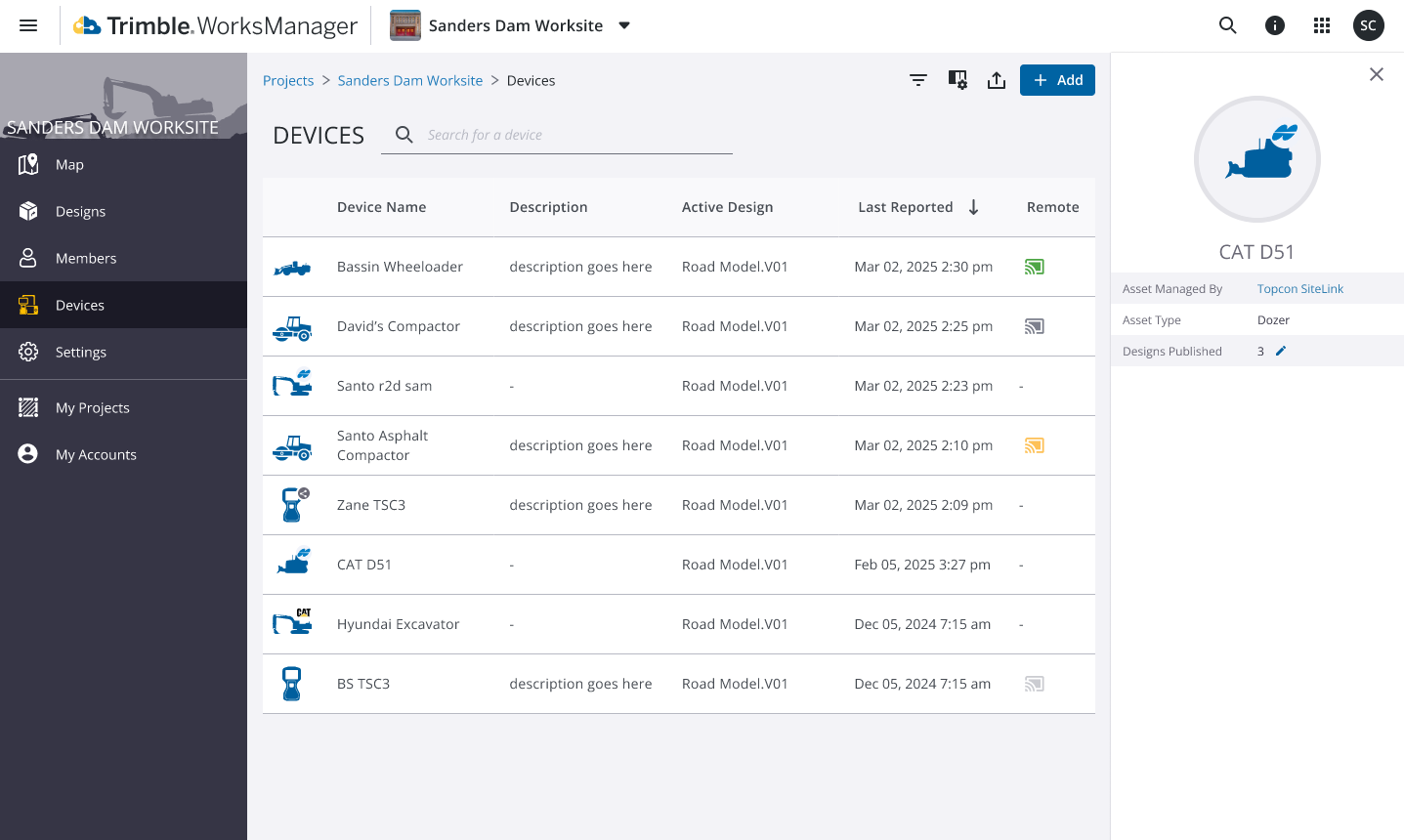This screenshot has width=1404, height=840.
Task: Click Bassin Wheeloader green remote icon
Action: pos(1035,267)
